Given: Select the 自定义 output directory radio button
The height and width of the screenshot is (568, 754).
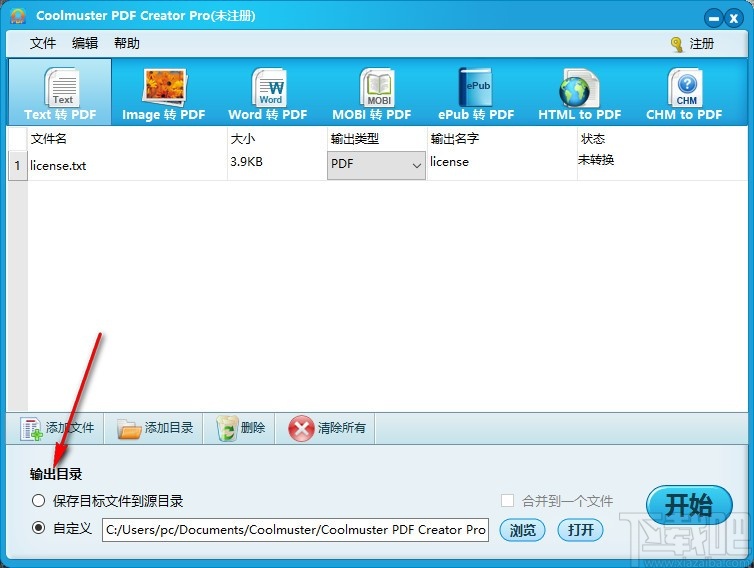Looking at the screenshot, I should pos(38,528).
